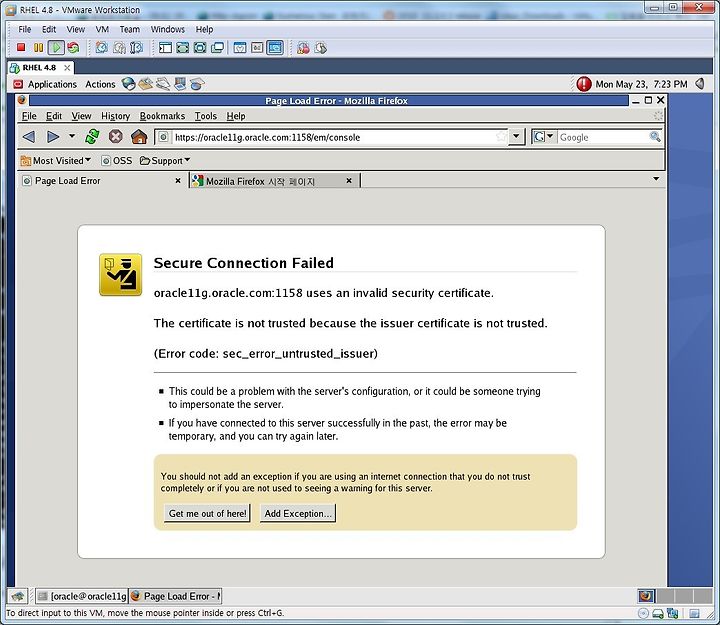The height and width of the screenshot is (625, 720).
Task: Click the Take Snapshot toolbar icon
Action: (101, 47)
